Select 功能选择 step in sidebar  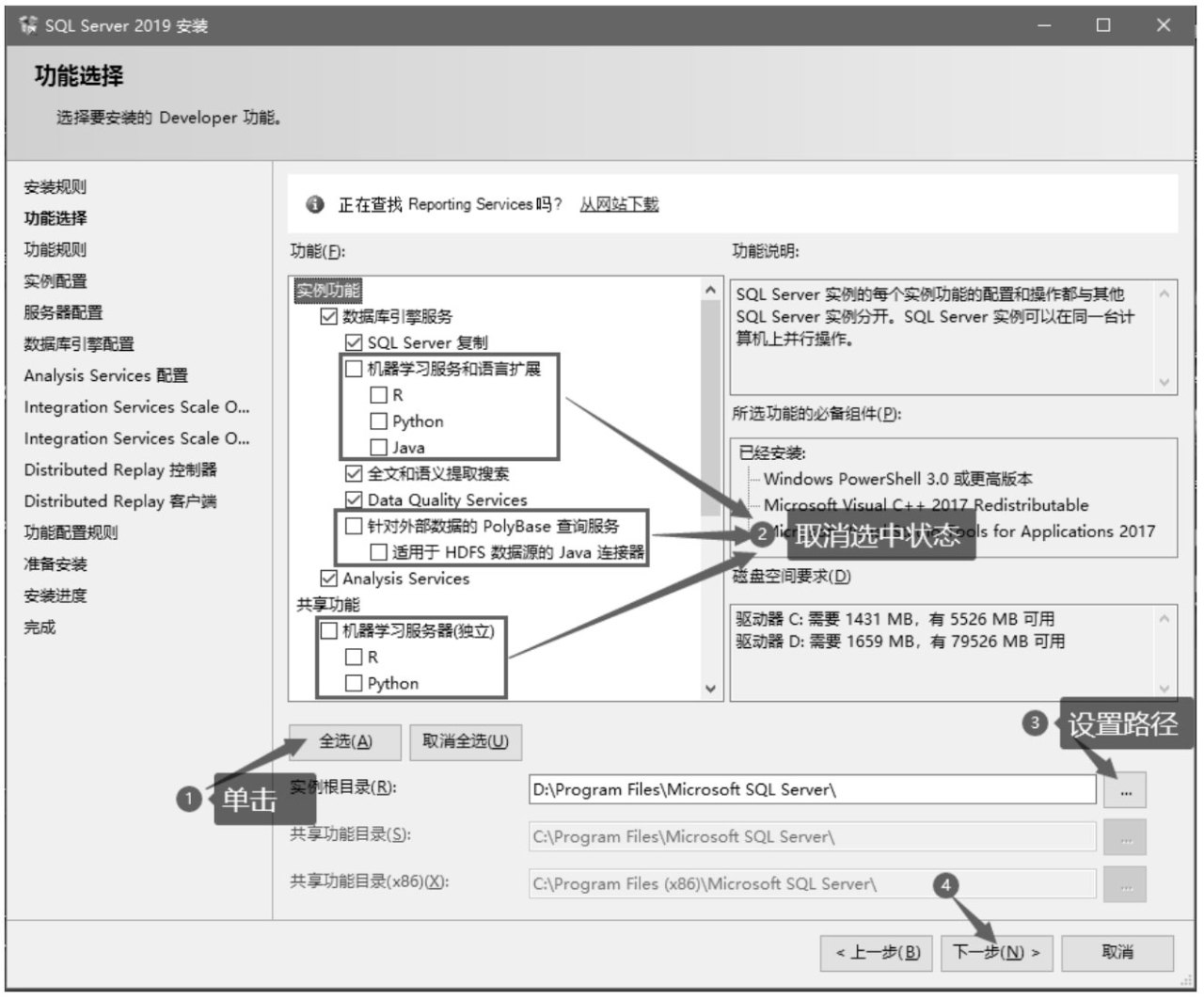(x=55, y=218)
